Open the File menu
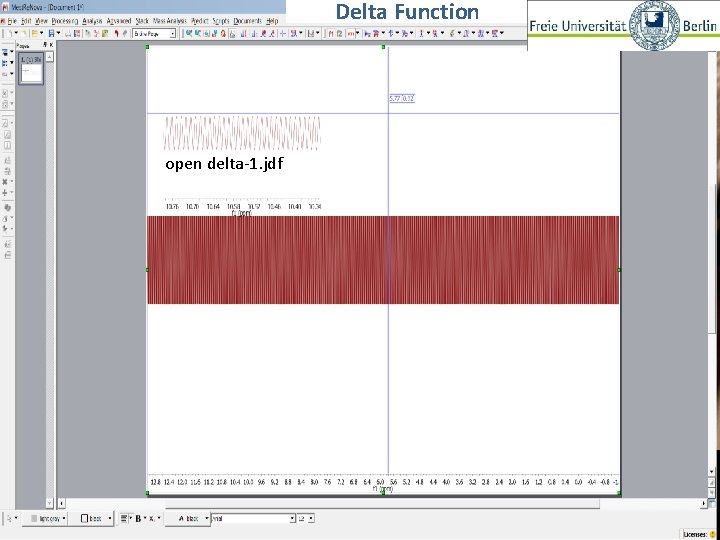Screen dimensions: 720x540 tap(10, 21)
